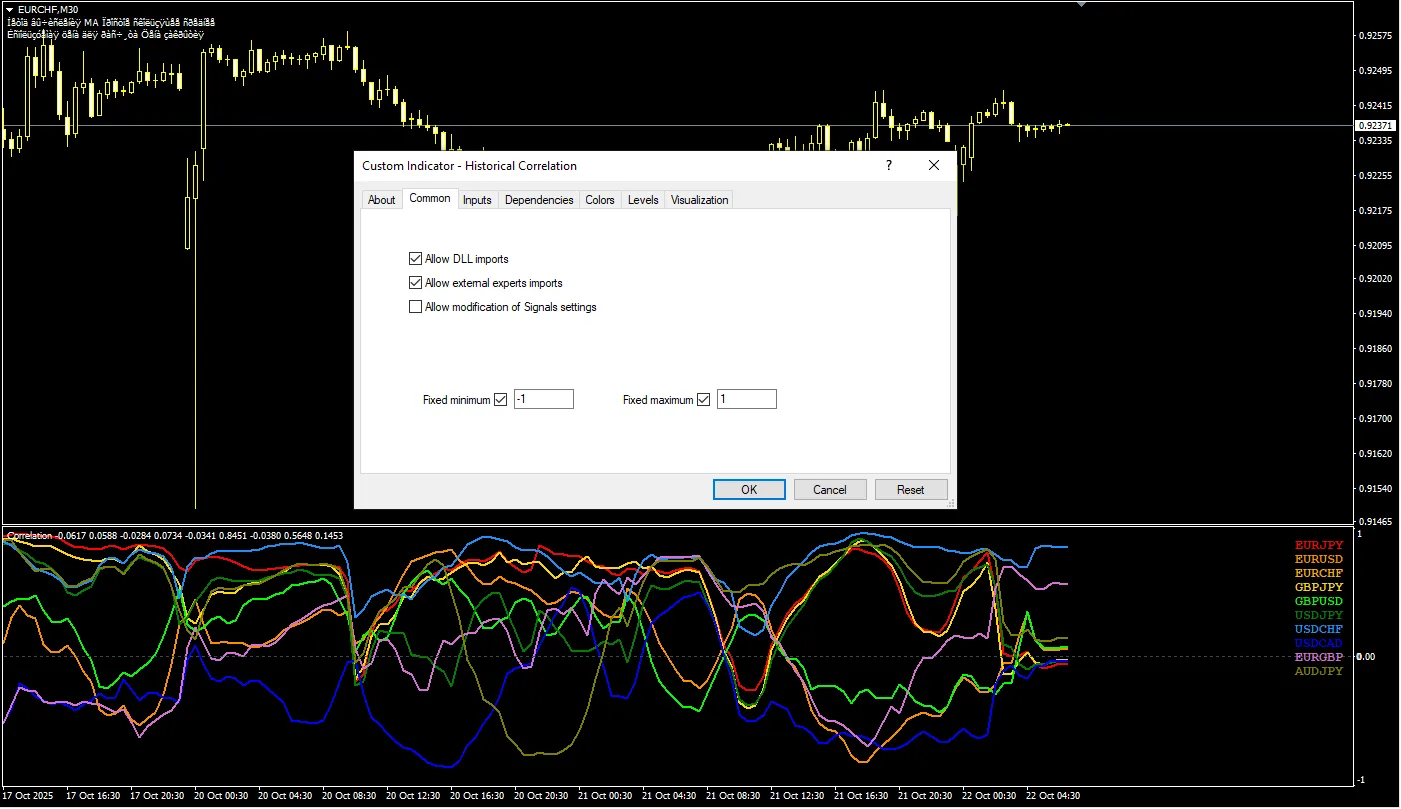Open the EURCHF,M30 chart menu arrow
1401x809 pixels.
click(x=10, y=9)
